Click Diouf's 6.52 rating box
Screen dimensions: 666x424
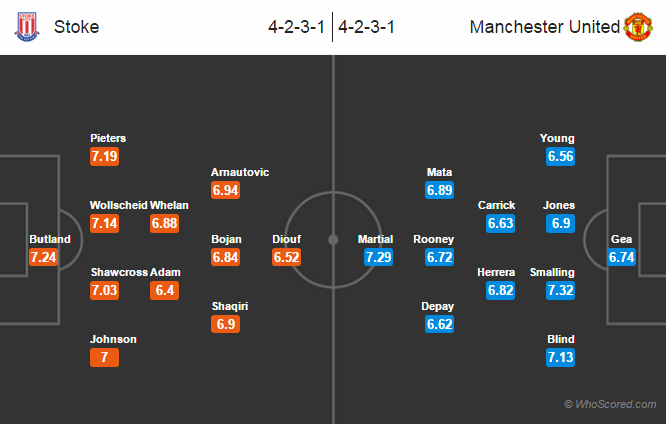tap(287, 257)
